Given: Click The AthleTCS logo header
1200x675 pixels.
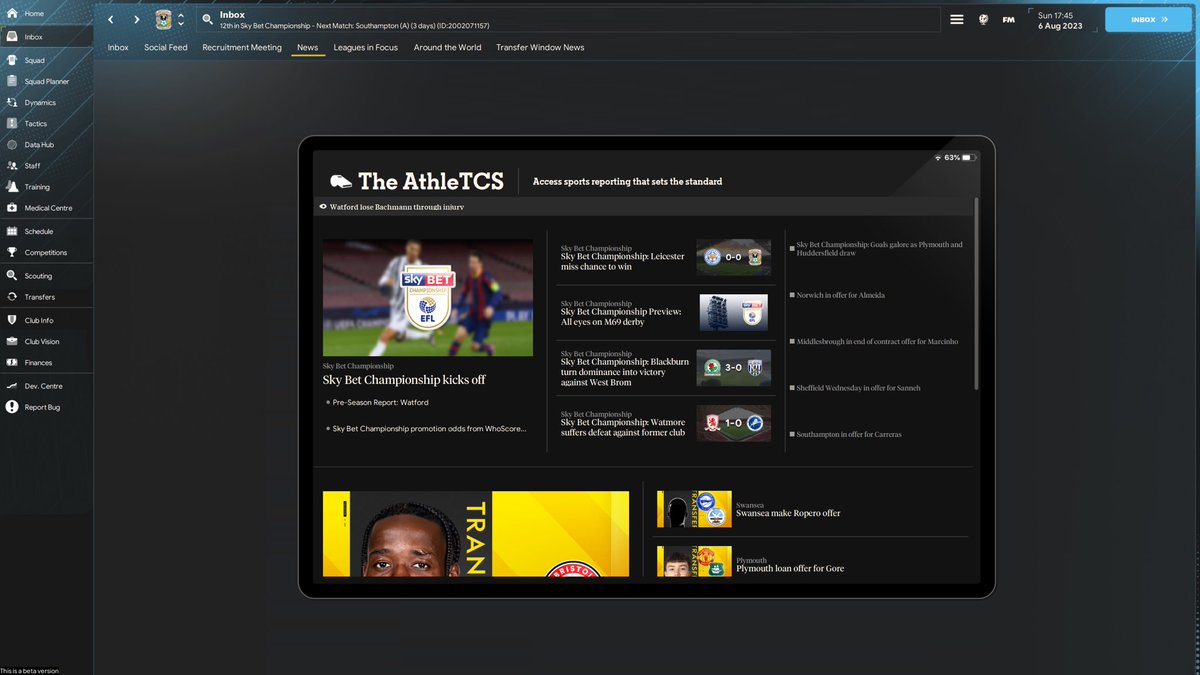Looking at the screenshot, I should pyautogui.click(x=418, y=181).
